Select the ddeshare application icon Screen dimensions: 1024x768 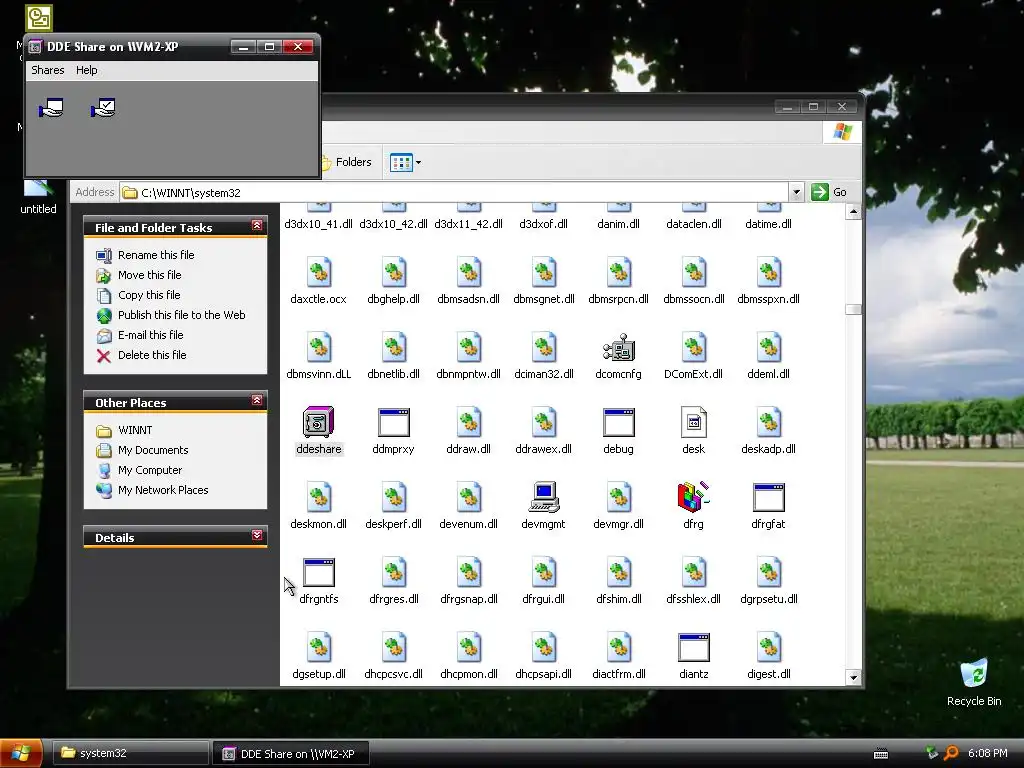318,423
